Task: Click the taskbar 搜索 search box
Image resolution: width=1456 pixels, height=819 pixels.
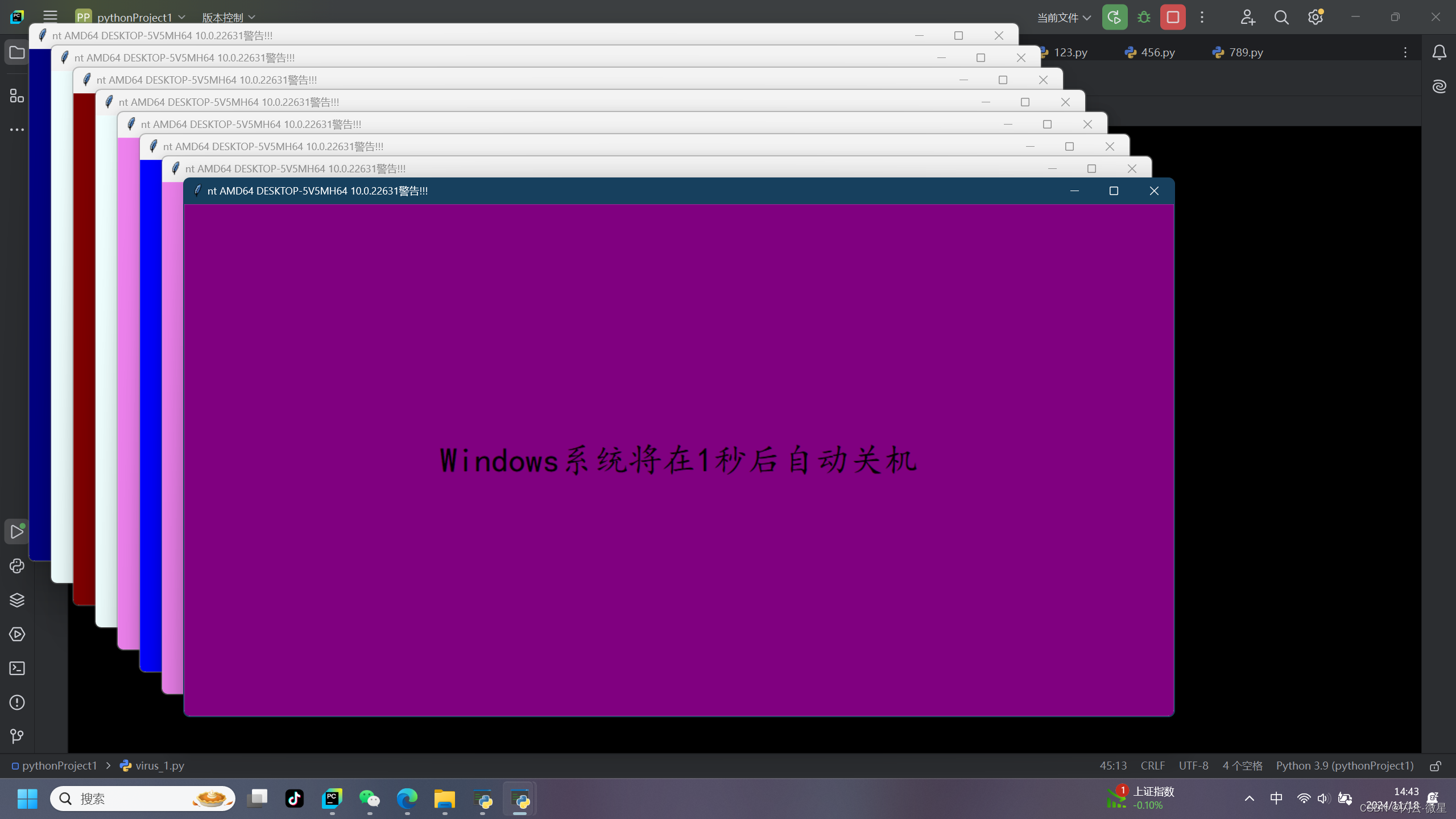Action: (x=142, y=799)
